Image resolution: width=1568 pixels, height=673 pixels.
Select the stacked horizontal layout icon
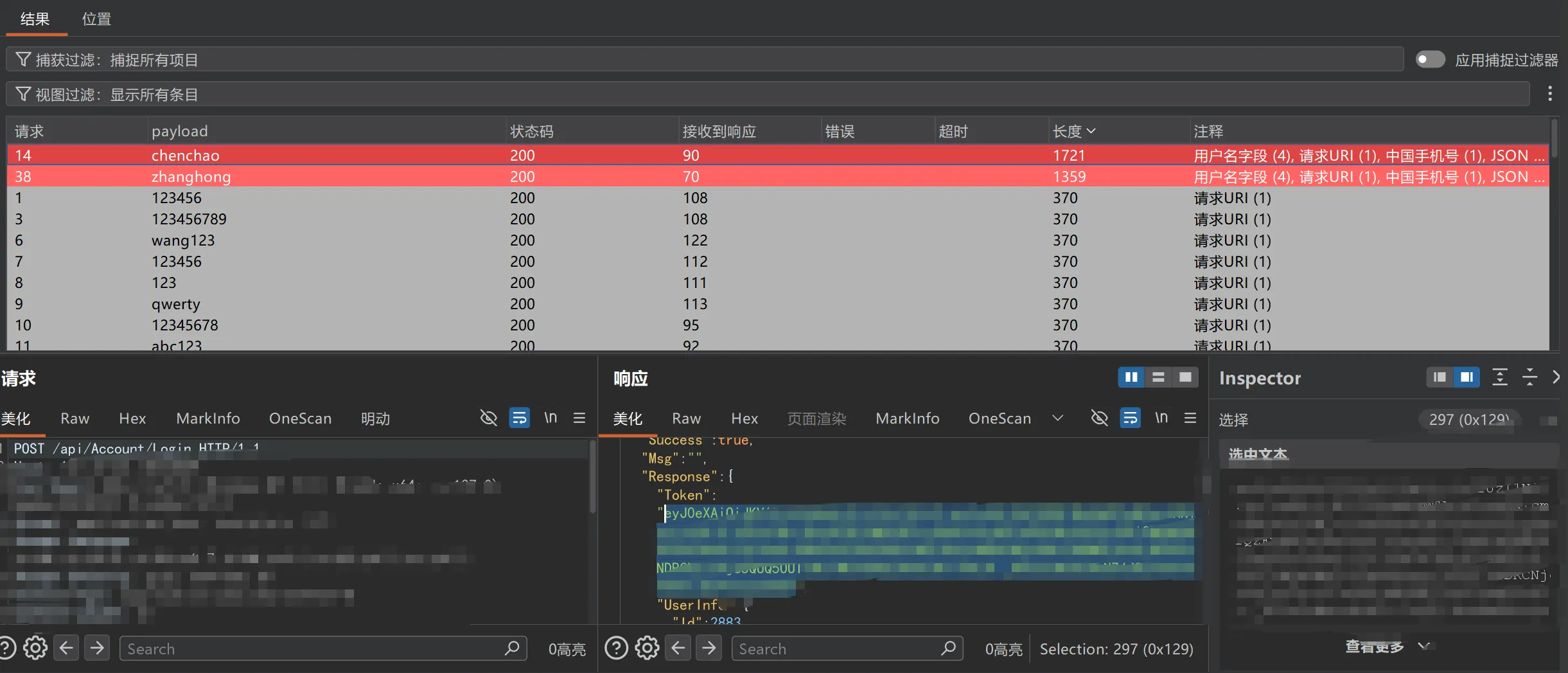1158,377
